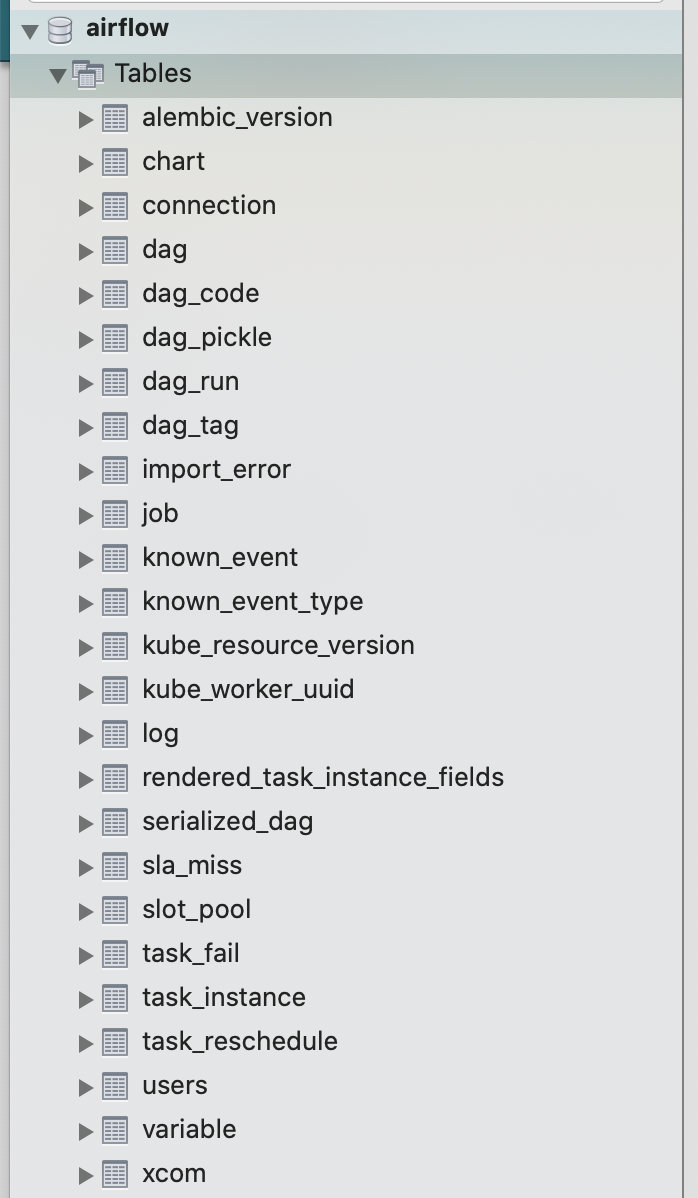Screen dimensions: 698x1198
Task: Click the table icon beside rendered_task_instance_fields
Action: pyautogui.click(x=115, y=779)
